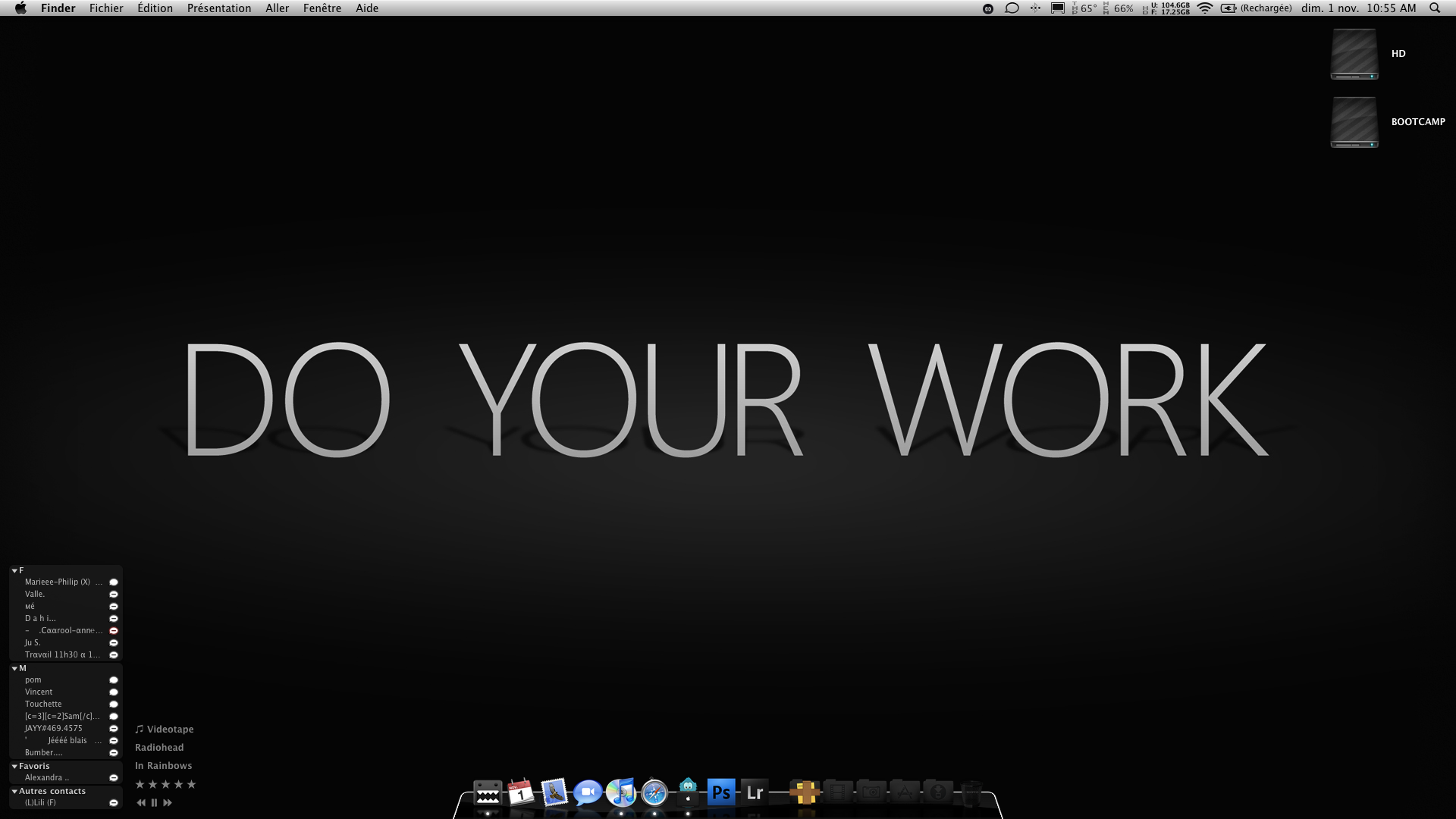Image resolution: width=1456 pixels, height=819 pixels.
Task: Collapse the M contact group
Action: (14, 668)
